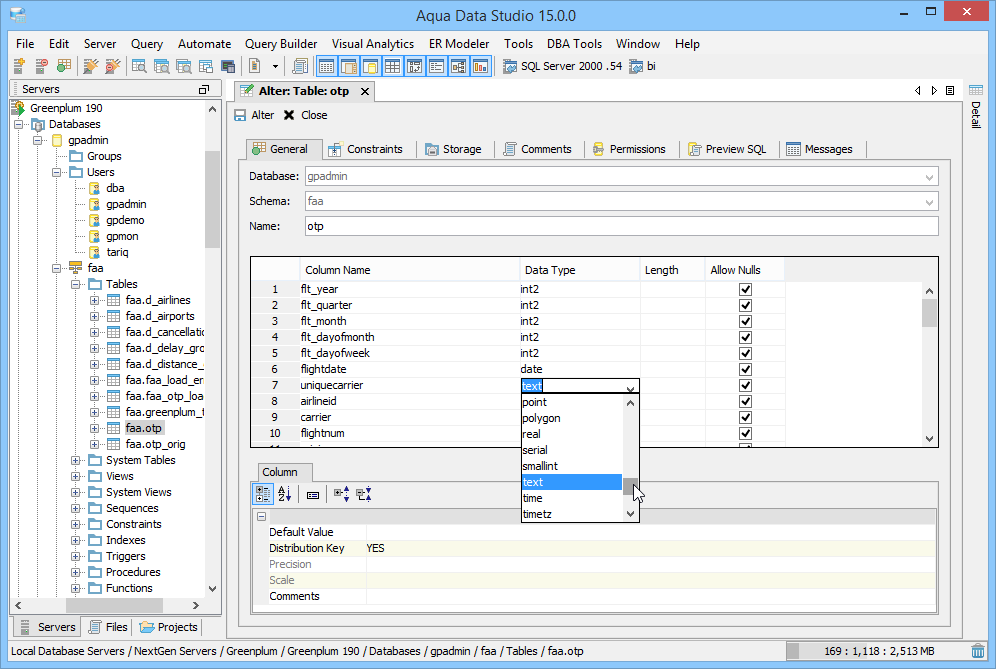Open the bi connection shortcut
This screenshot has width=996, height=669.
click(x=643, y=66)
